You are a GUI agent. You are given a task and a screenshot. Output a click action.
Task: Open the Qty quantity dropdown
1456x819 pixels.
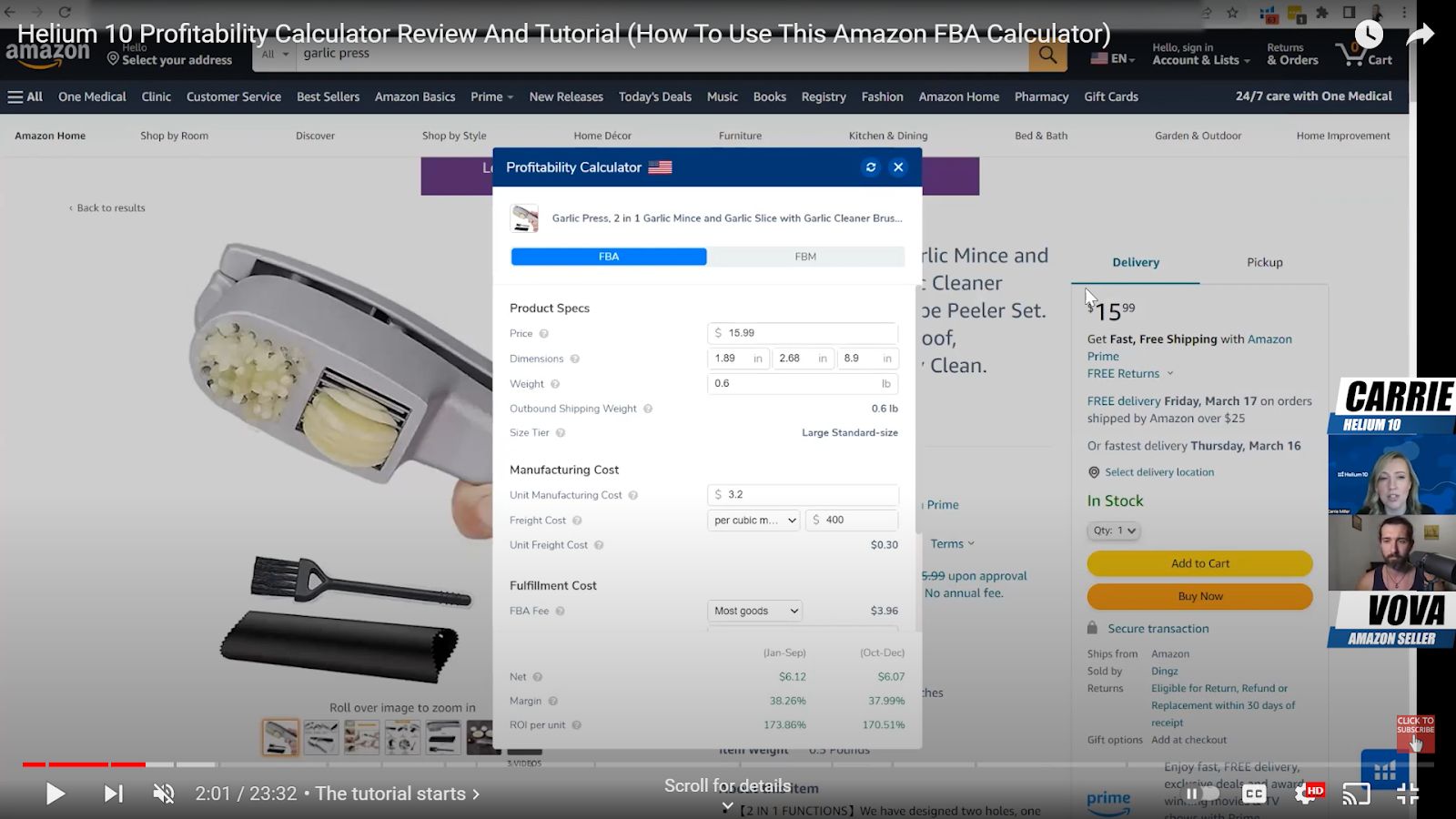click(x=1114, y=531)
